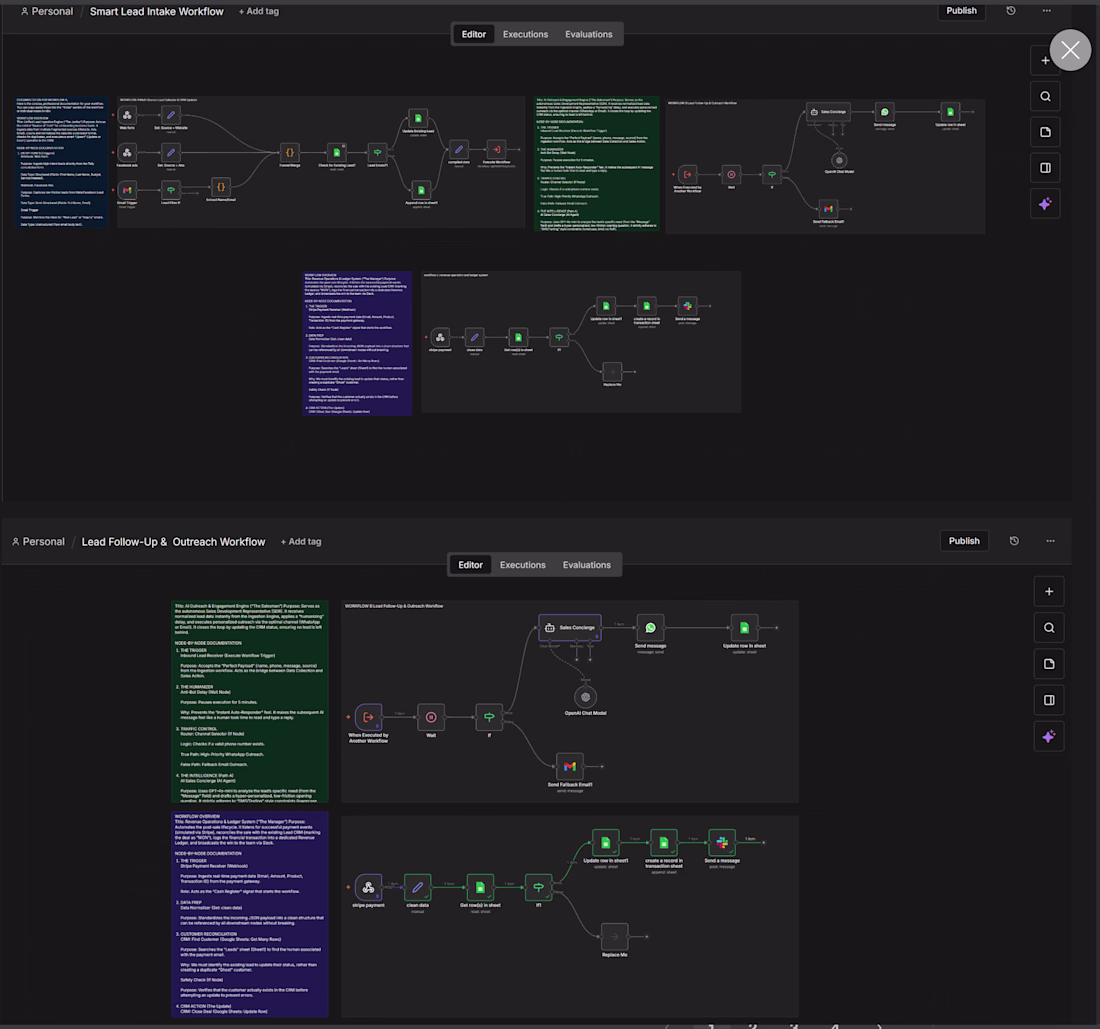Select 'Update row in sheet1' node in Lead Follow-Up workflow
The width and height of the screenshot is (1100, 1029).
coord(605,843)
